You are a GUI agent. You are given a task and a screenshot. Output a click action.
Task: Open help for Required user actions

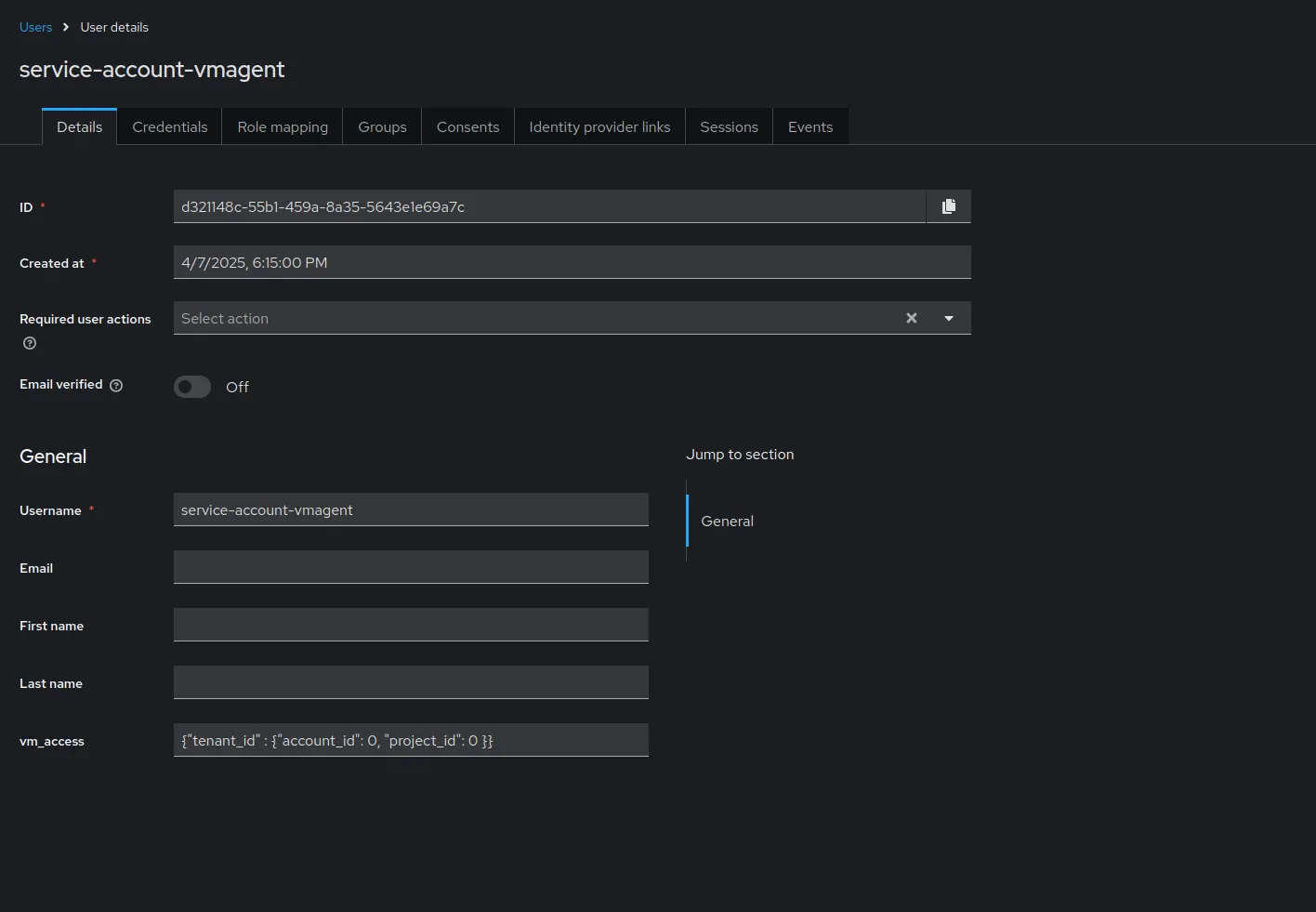click(x=30, y=343)
